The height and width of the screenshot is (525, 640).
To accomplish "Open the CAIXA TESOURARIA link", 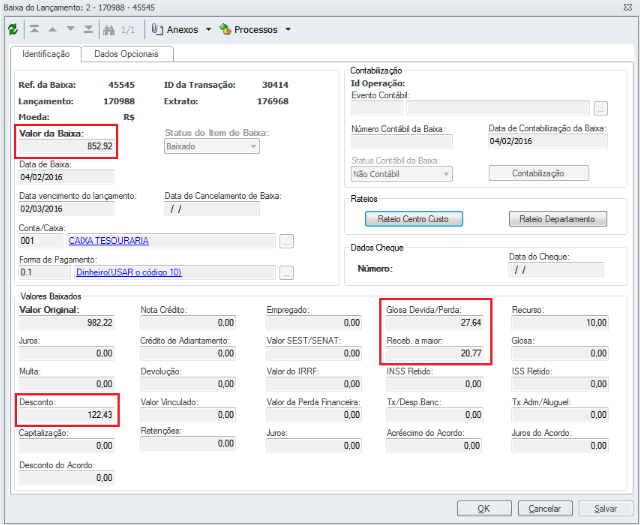I will (x=109, y=241).
